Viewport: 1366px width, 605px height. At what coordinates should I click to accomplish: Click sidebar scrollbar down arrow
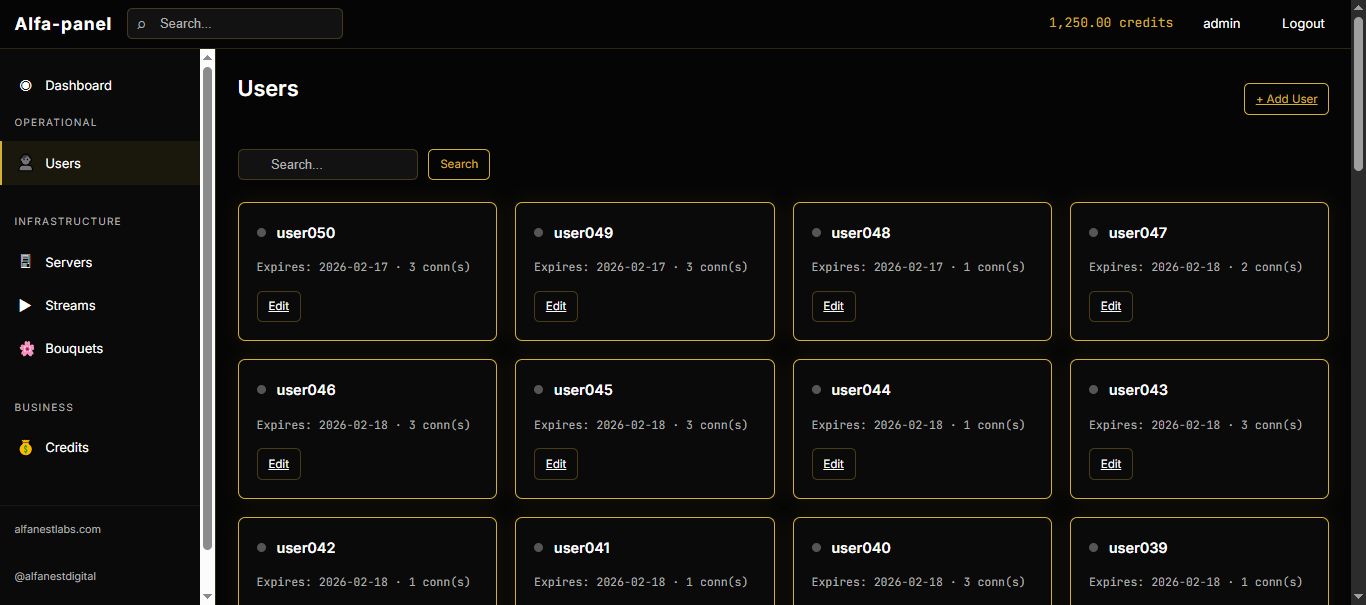(208, 597)
